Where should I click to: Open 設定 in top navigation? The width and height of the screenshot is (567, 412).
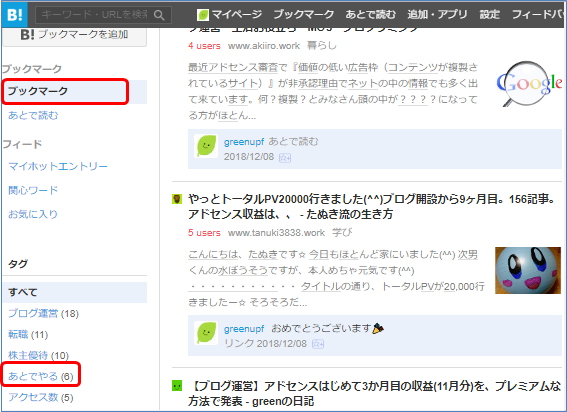pos(489,14)
